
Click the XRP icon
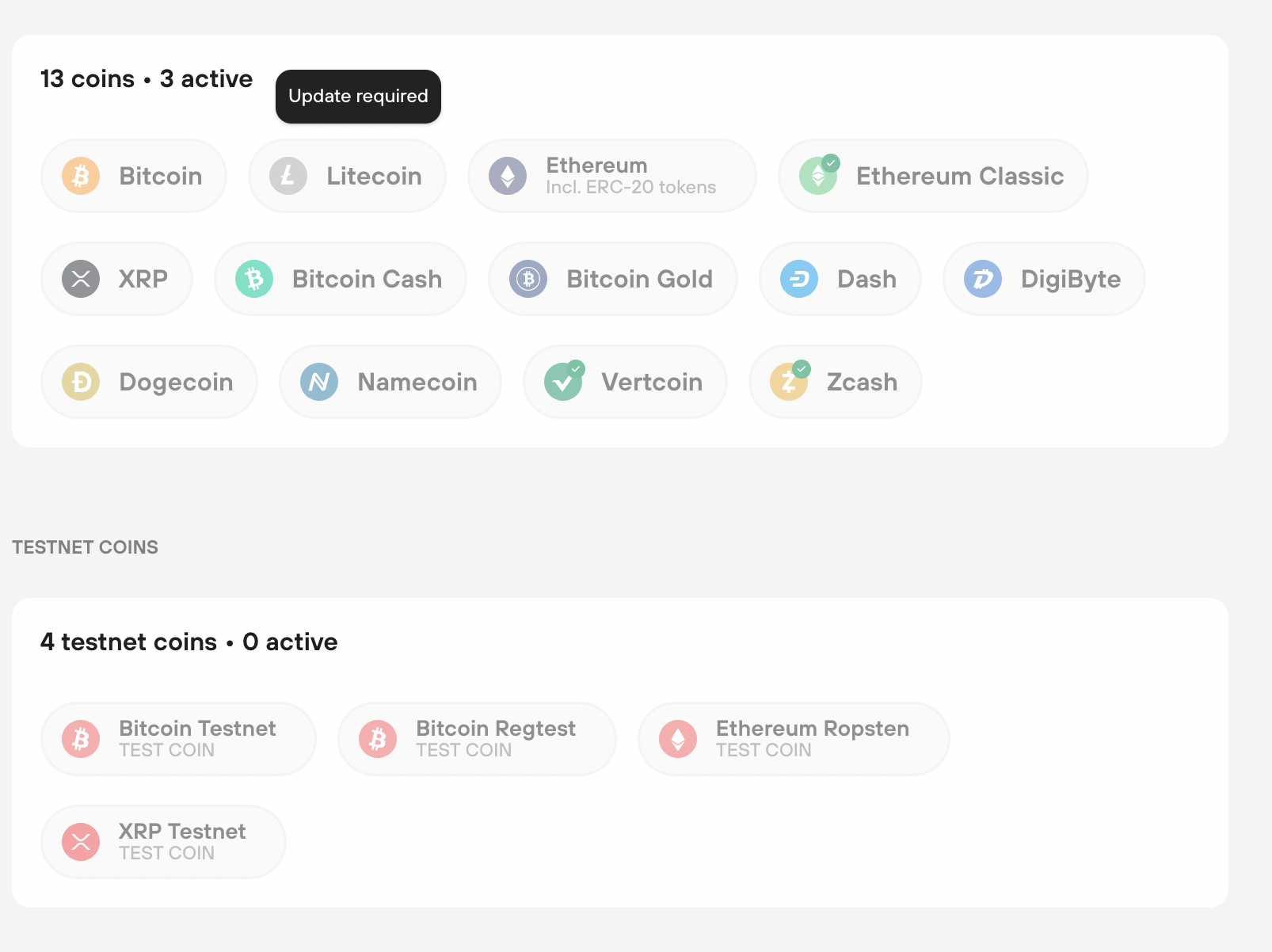[x=81, y=279]
